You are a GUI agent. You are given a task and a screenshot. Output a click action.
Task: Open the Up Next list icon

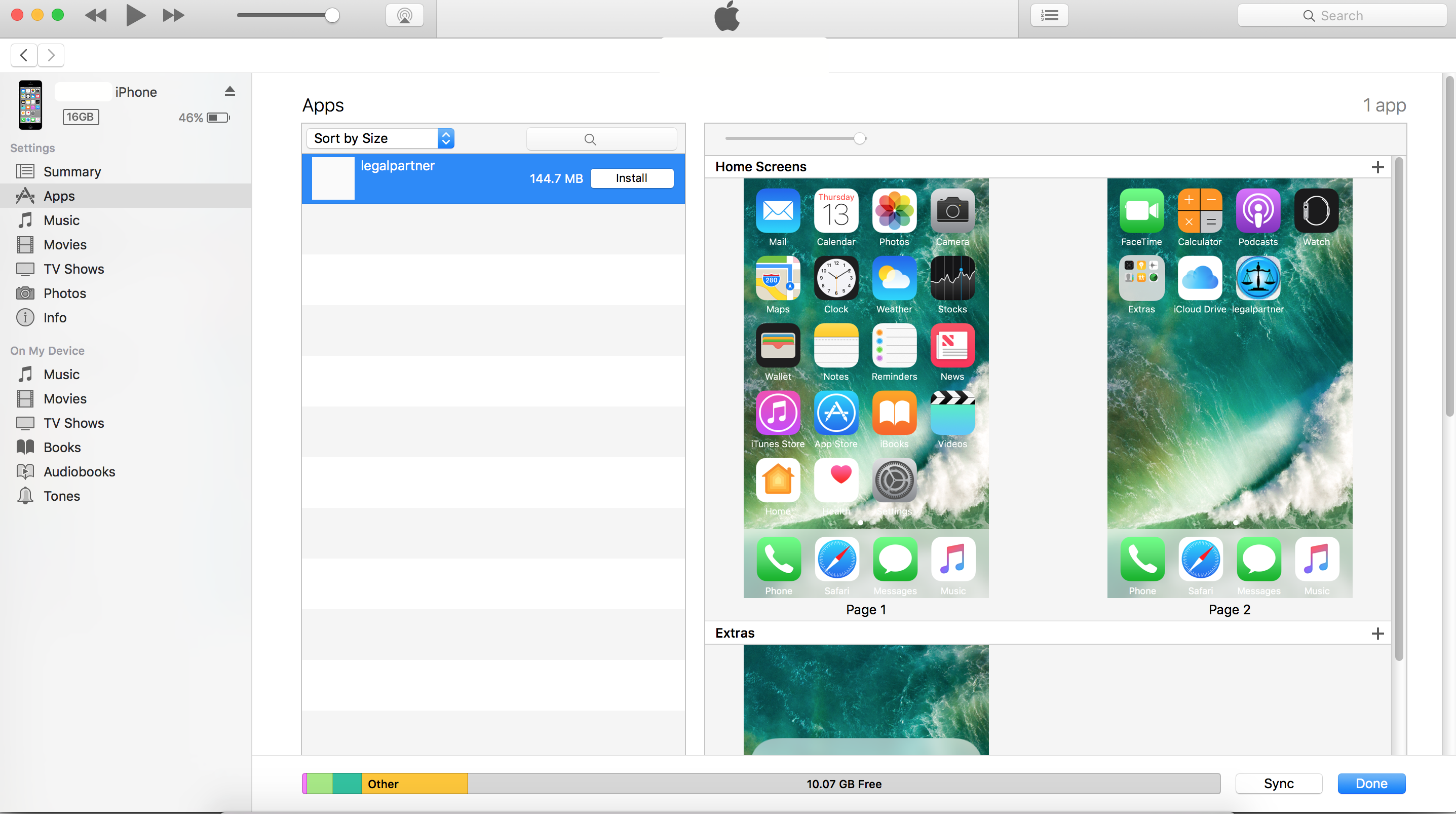tap(1049, 15)
